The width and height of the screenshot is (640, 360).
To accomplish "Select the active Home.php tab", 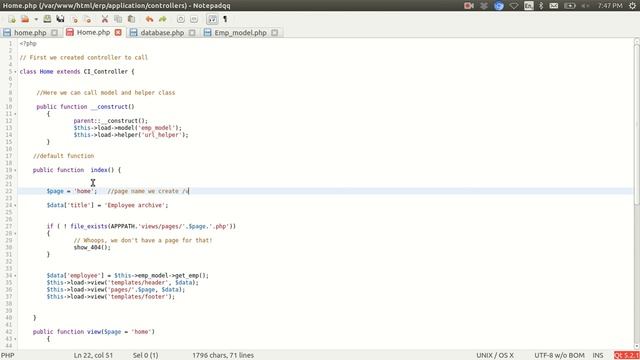I will pyautogui.click(x=93, y=32).
